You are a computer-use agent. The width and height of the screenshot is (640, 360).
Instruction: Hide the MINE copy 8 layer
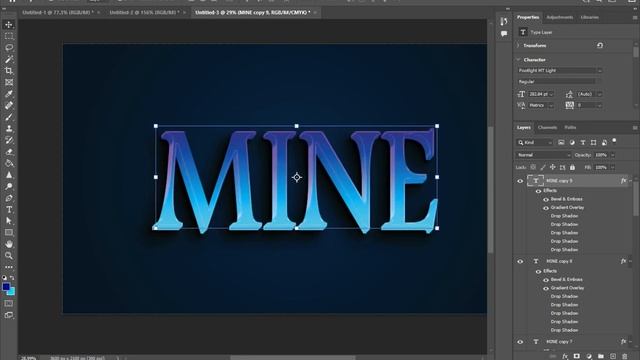(x=520, y=261)
